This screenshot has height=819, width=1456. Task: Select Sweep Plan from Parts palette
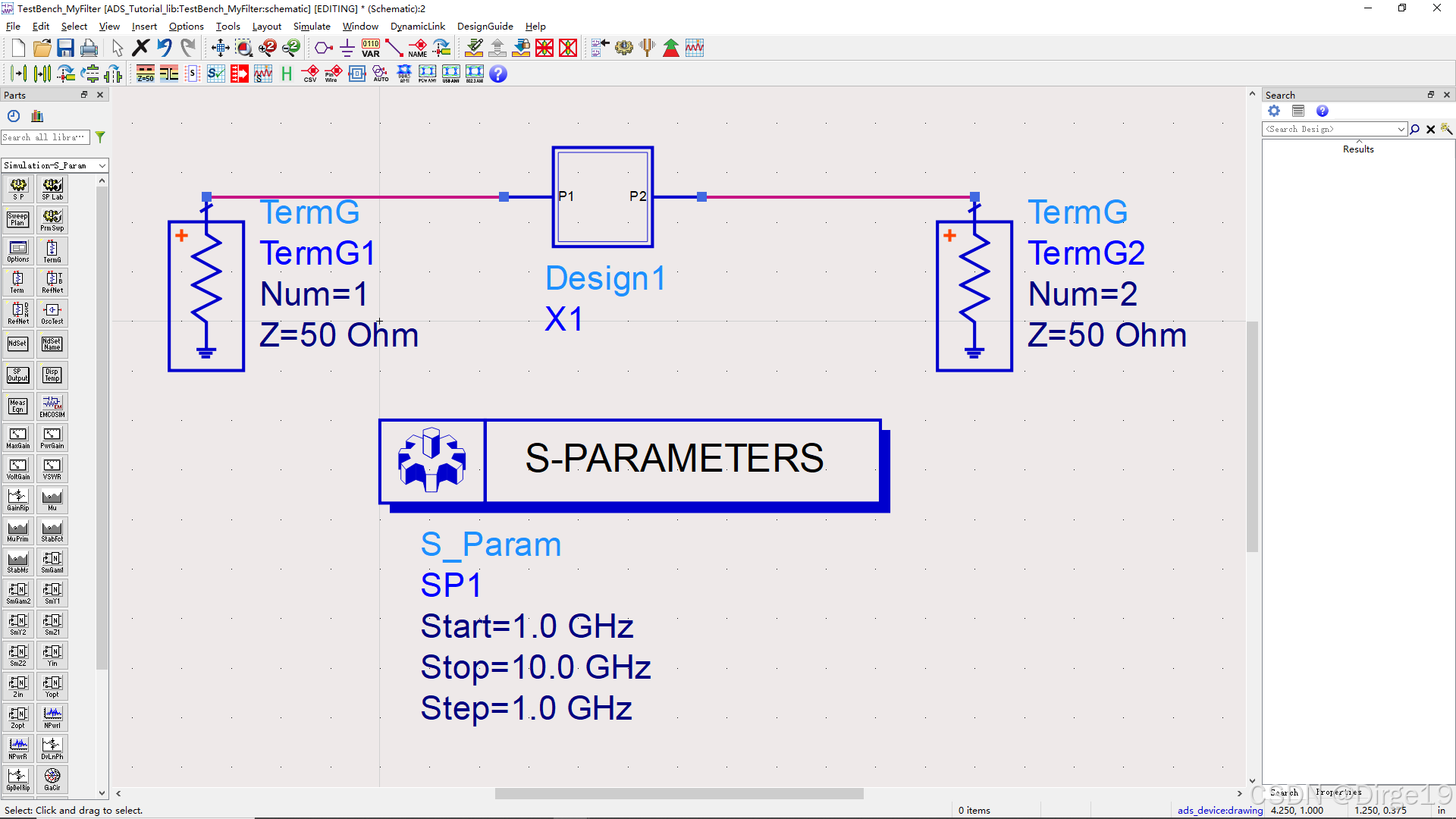(17, 219)
